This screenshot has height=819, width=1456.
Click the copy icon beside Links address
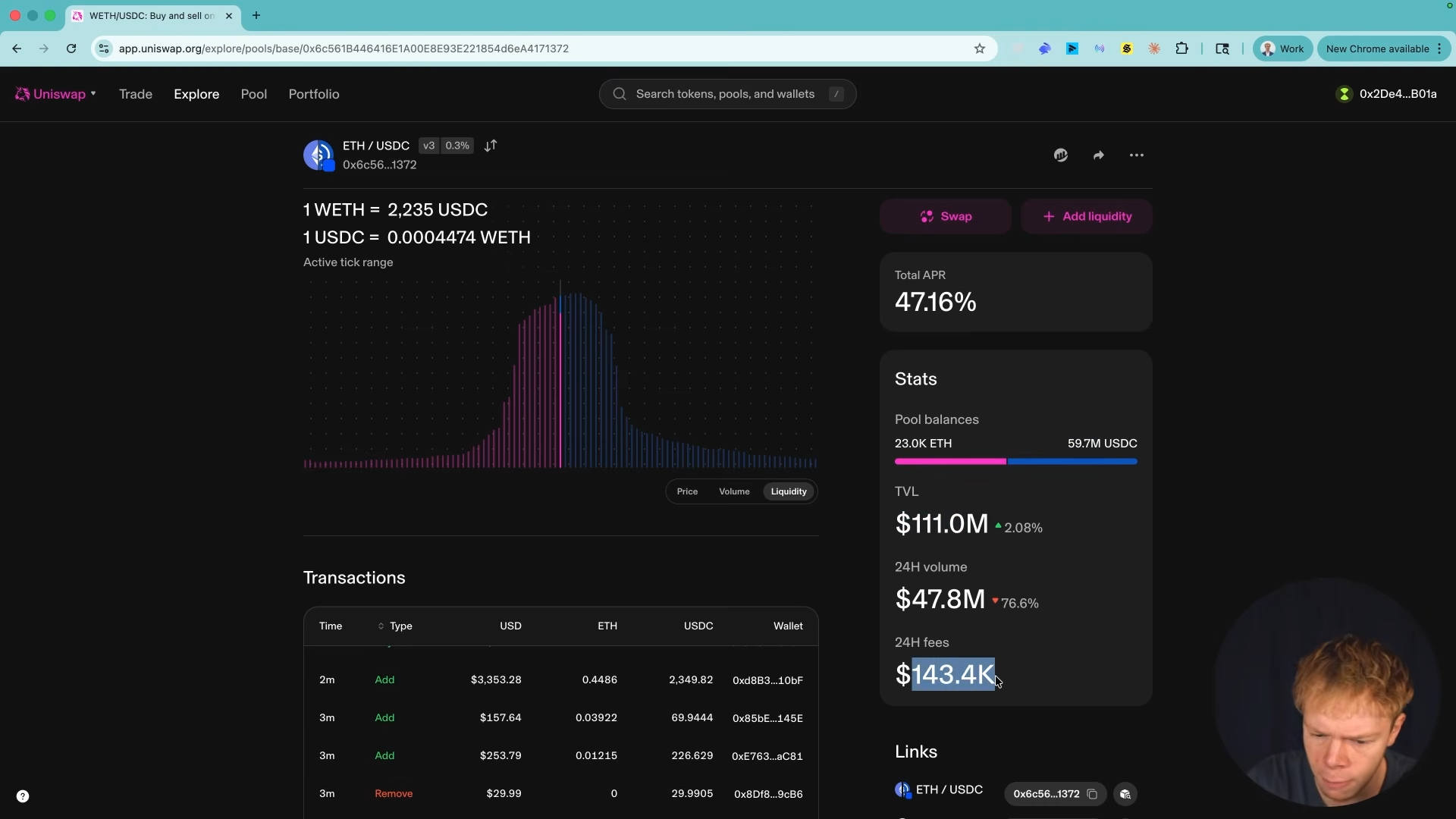(x=1092, y=794)
